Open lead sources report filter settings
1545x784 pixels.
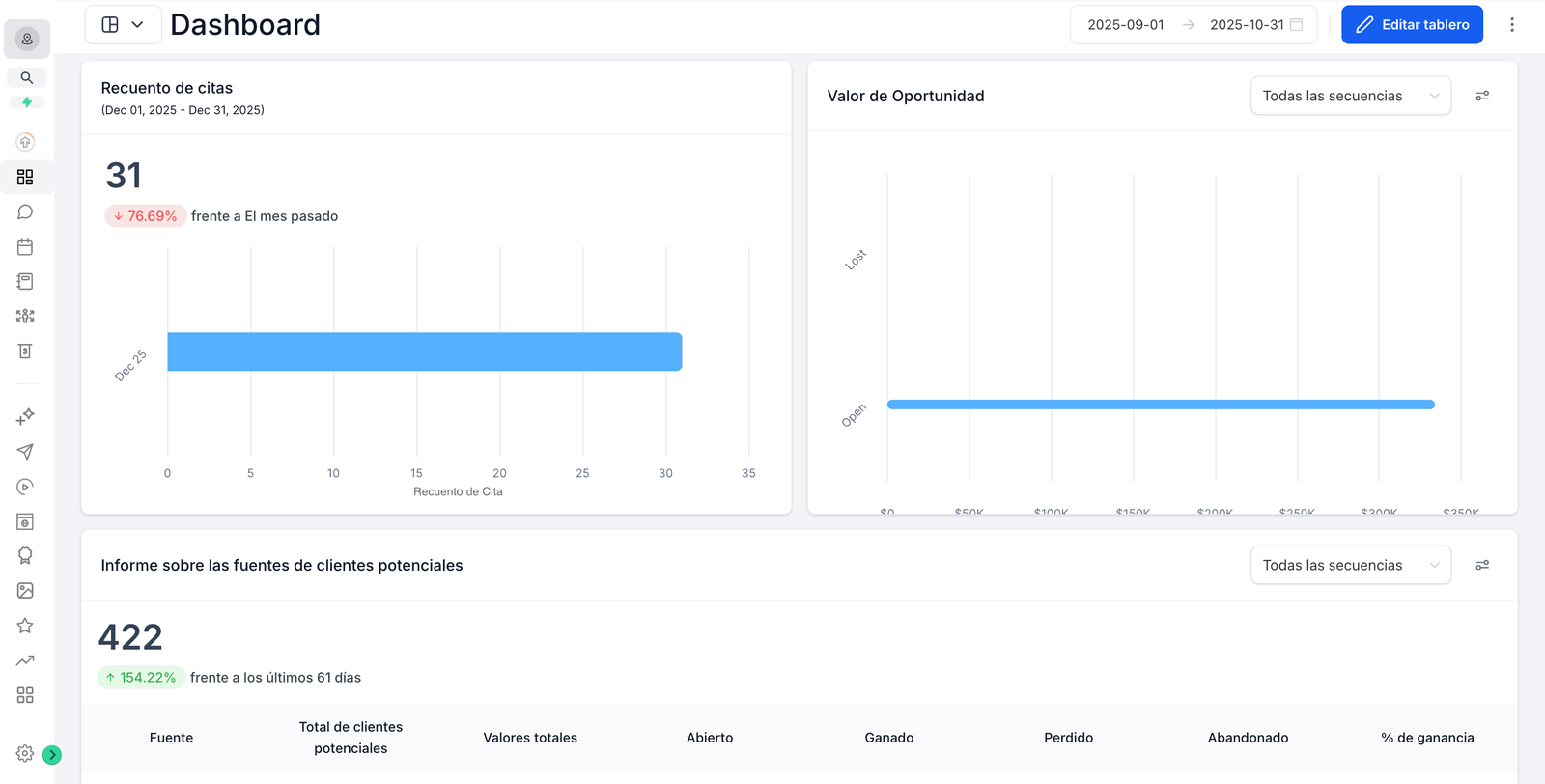coord(1482,565)
